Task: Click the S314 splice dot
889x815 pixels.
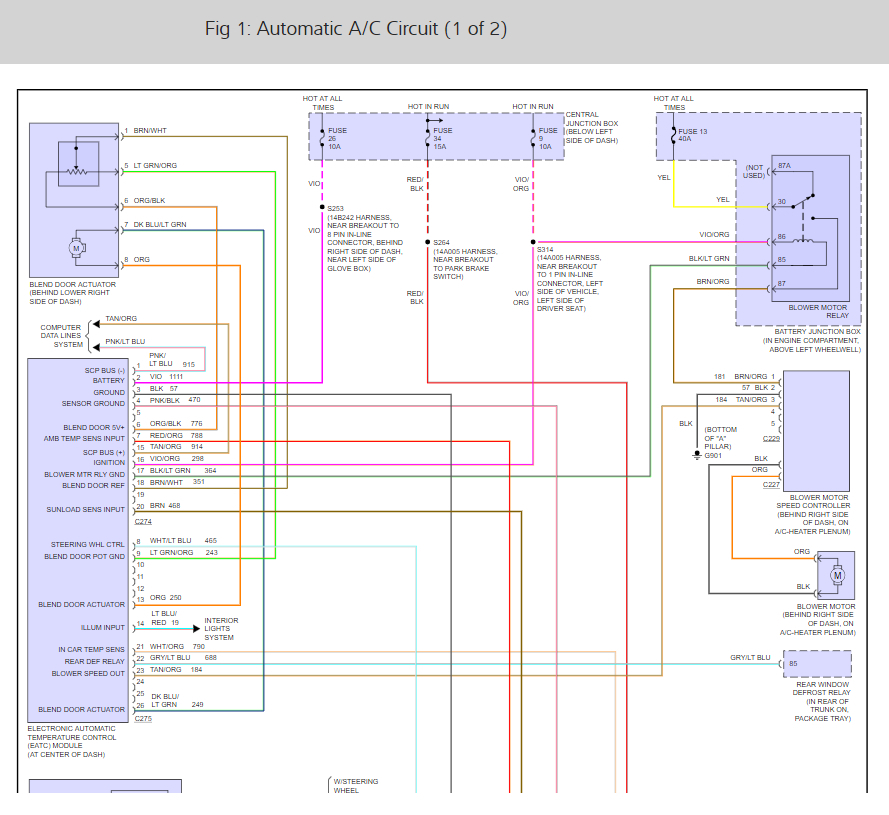Action: tap(533, 242)
